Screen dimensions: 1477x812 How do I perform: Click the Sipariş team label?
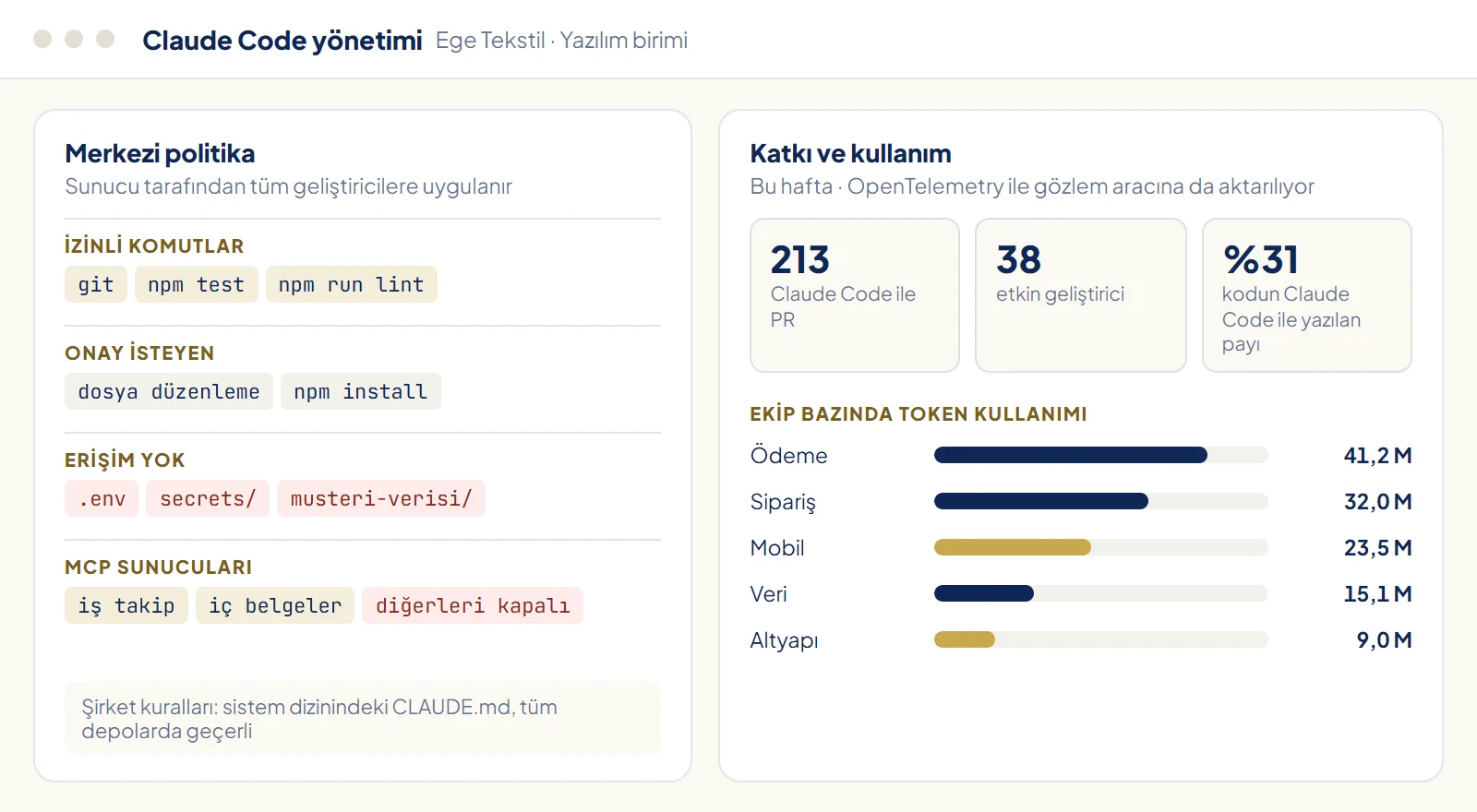coord(783,502)
